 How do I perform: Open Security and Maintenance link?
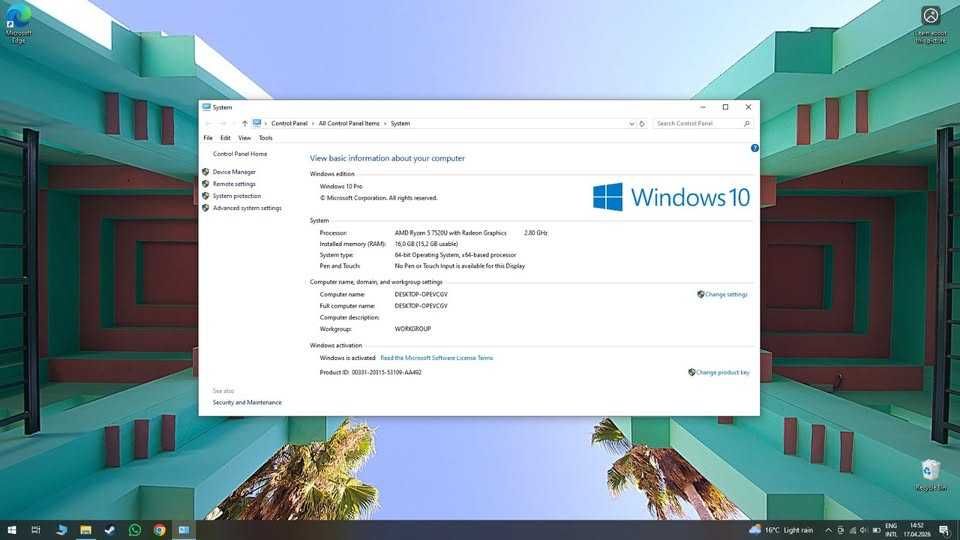click(x=247, y=402)
